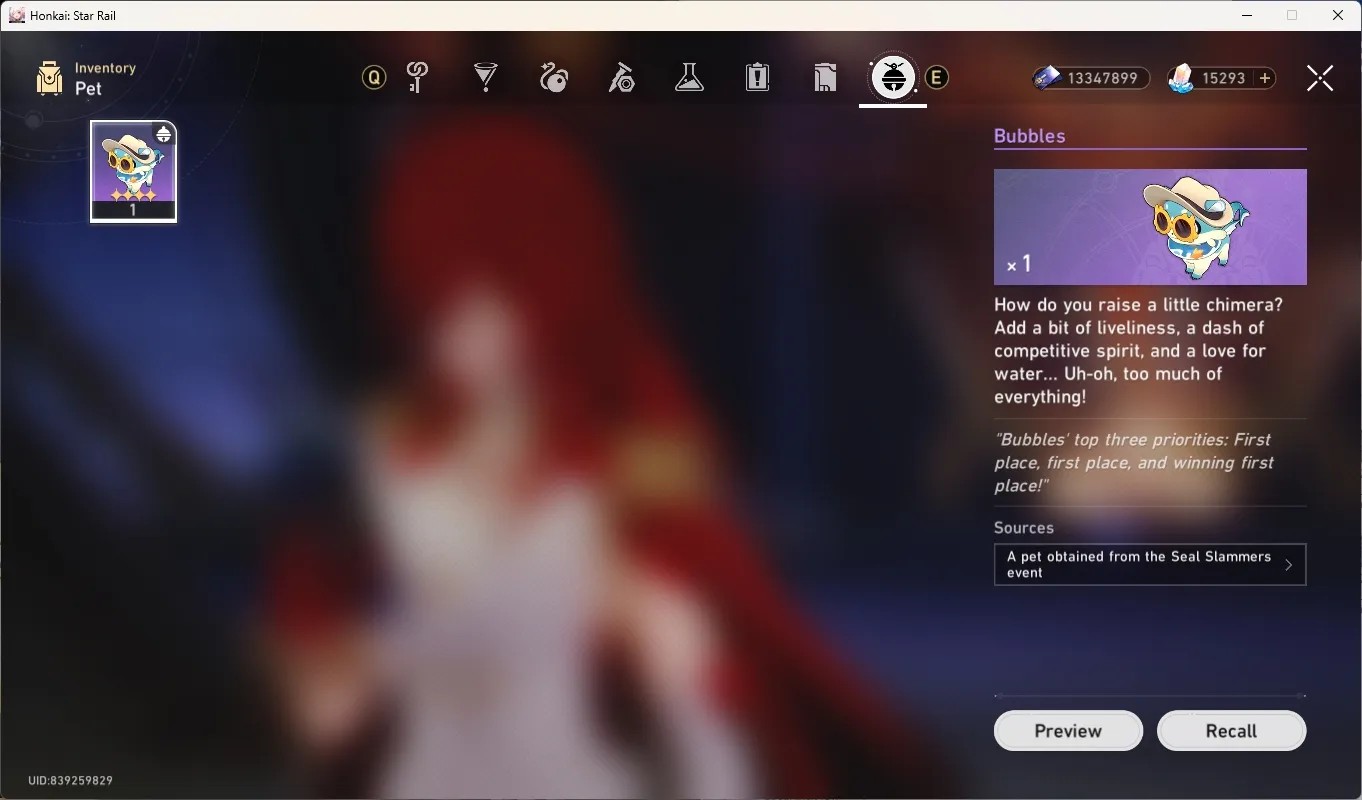Click the Inventory backpack icon

pos(49,78)
